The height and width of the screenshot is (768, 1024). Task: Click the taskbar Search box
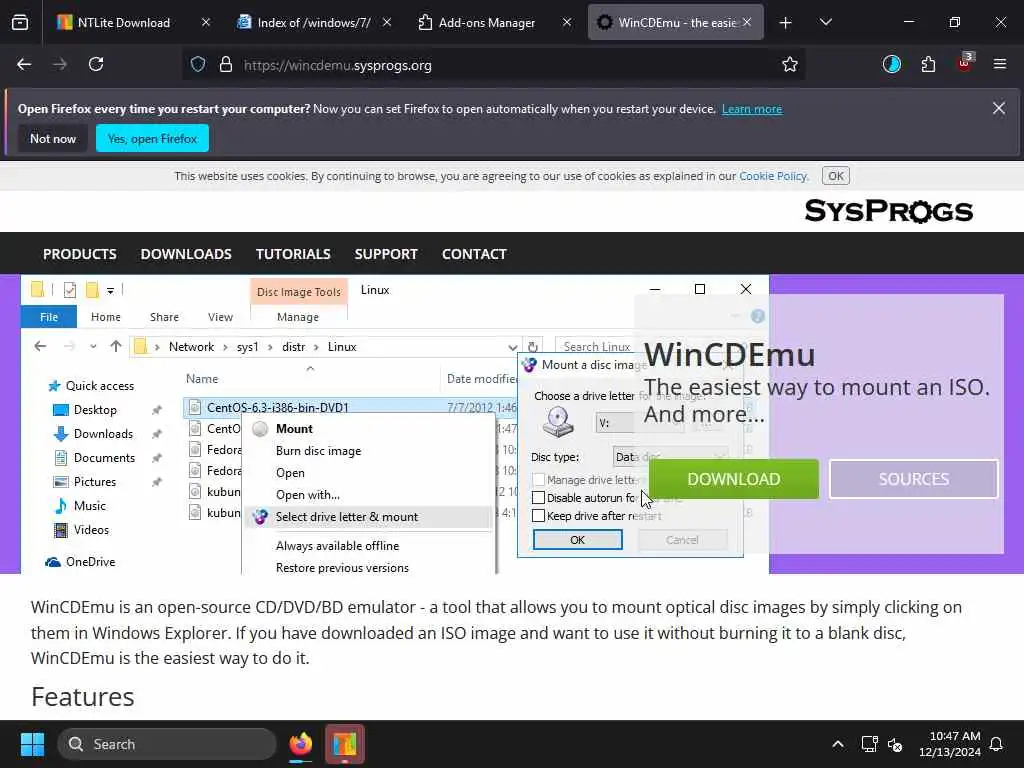click(167, 744)
